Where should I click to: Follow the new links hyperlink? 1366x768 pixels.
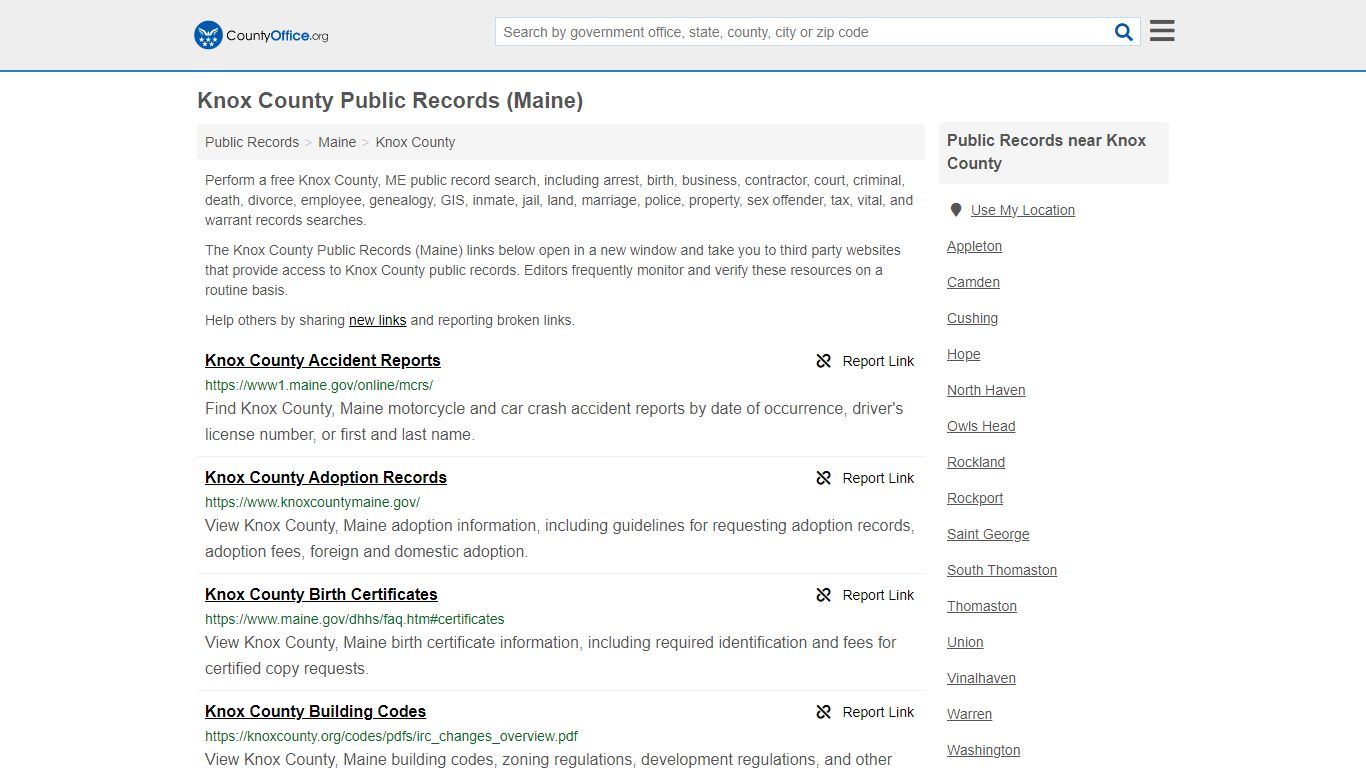pyautogui.click(x=377, y=320)
